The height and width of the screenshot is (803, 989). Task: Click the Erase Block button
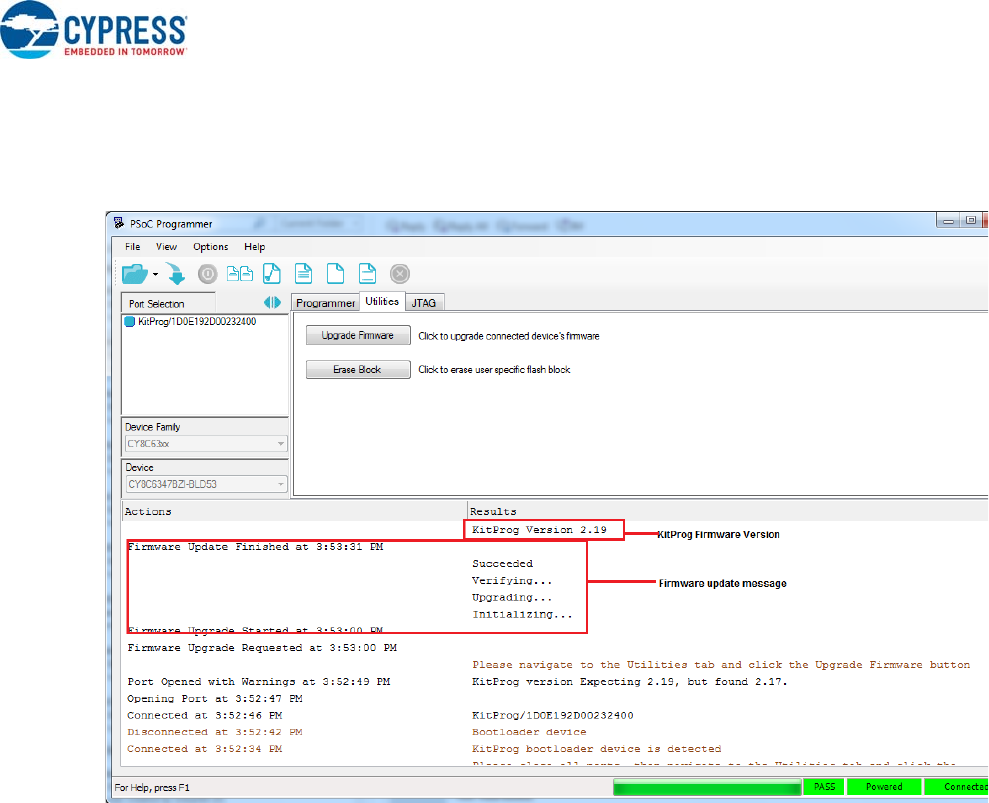point(358,370)
